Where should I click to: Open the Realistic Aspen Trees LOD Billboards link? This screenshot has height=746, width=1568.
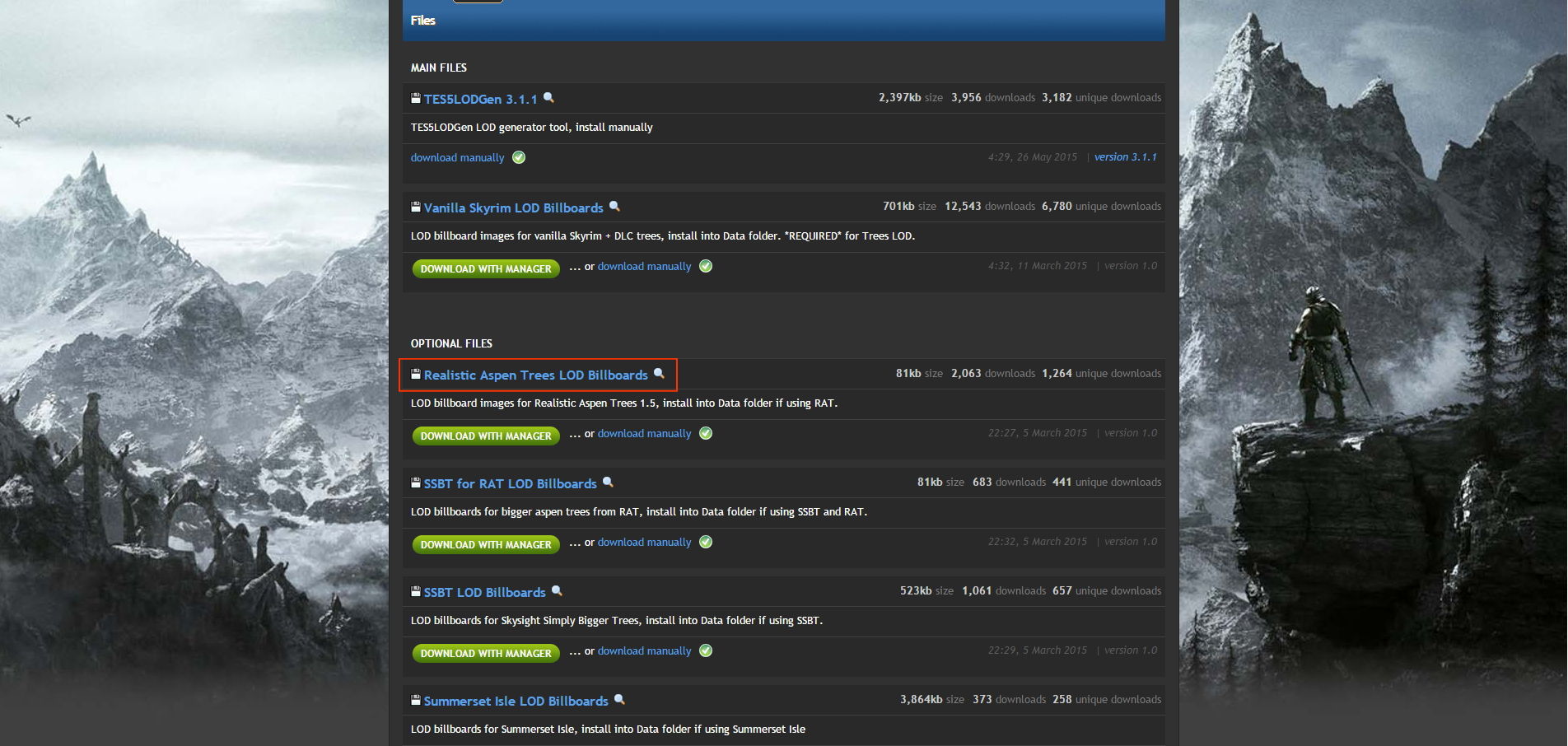coord(536,375)
